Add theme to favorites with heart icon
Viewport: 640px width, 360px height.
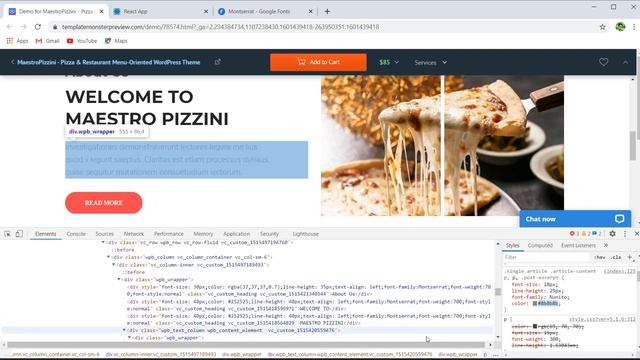(603, 62)
